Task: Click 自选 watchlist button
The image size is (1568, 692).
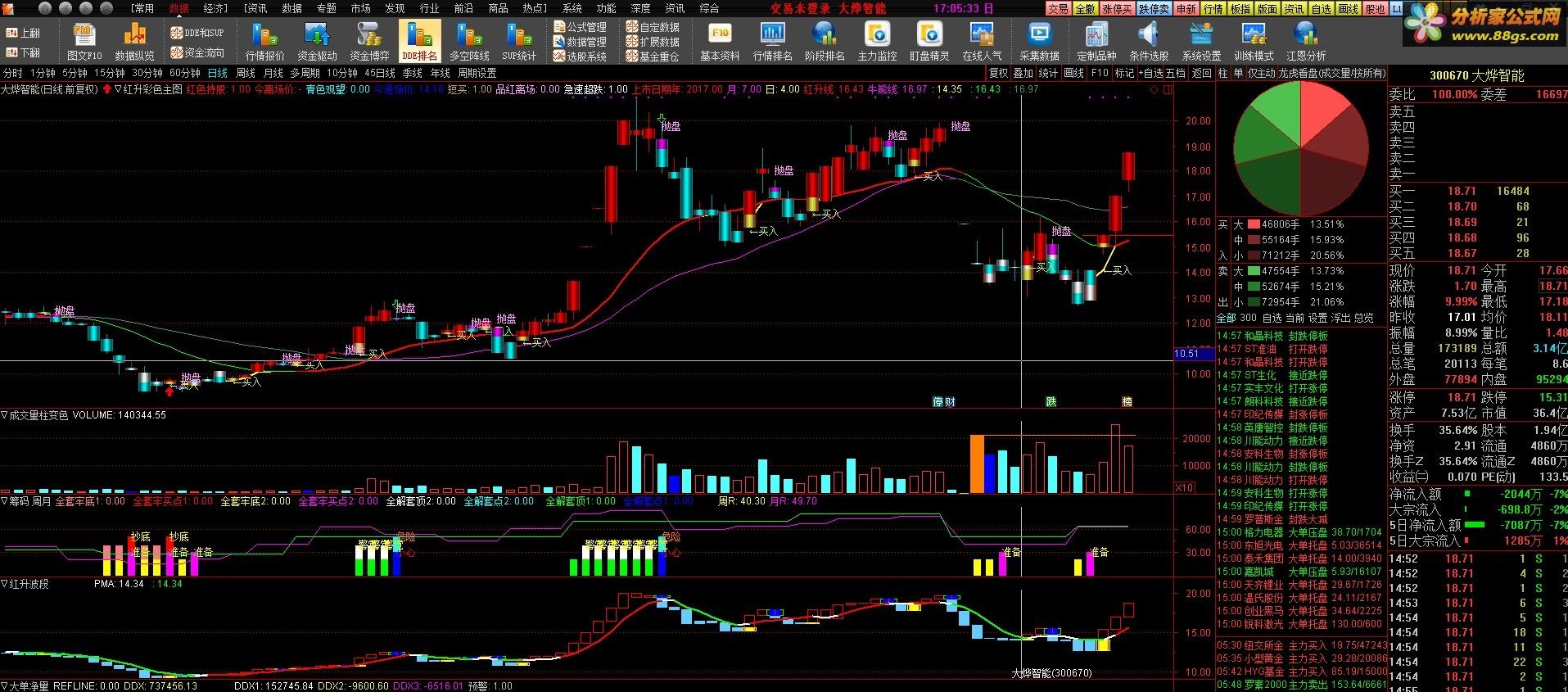Action: click(1322, 8)
